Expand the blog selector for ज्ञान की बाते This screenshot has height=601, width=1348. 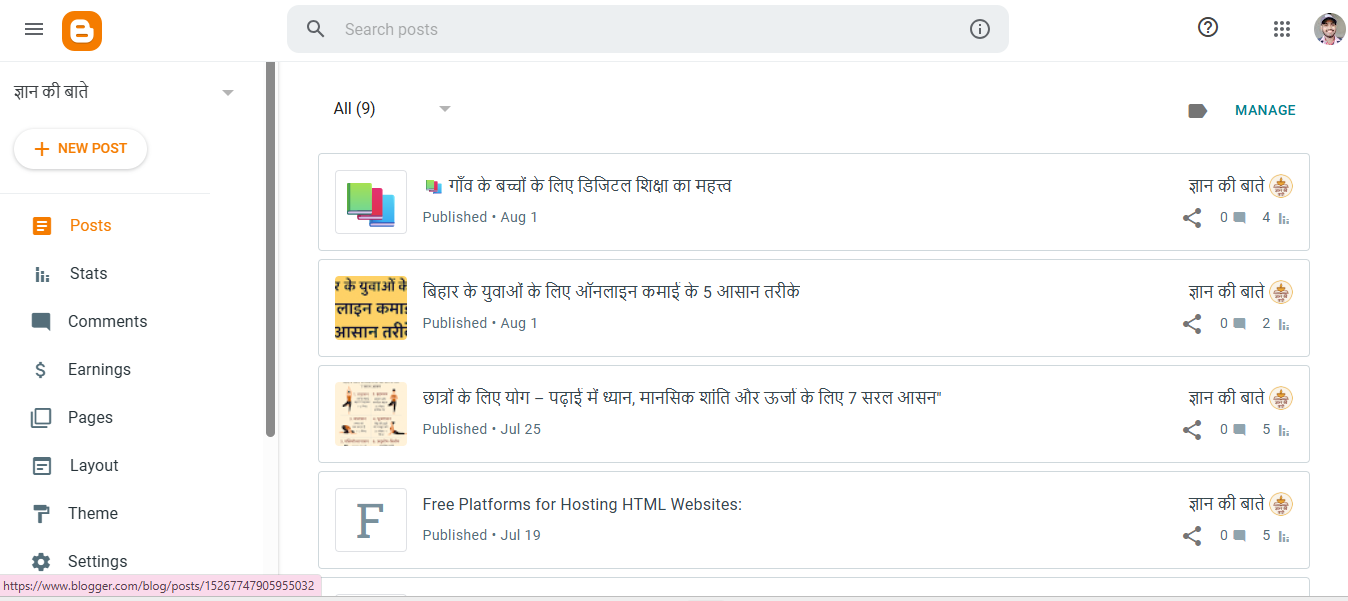(x=227, y=91)
